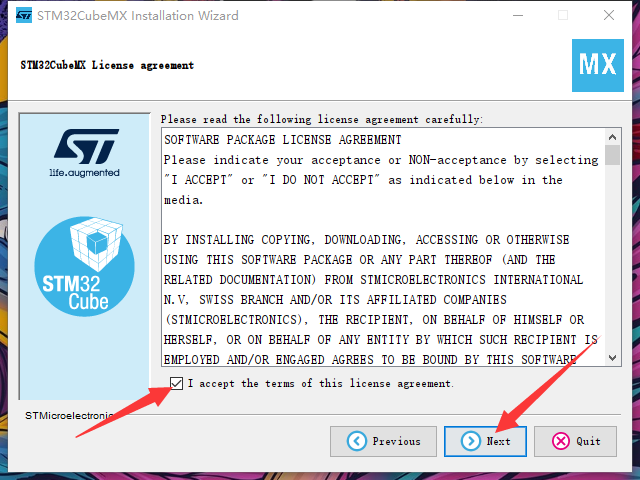This screenshot has width=640, height=480.
Task: Close the Installation Wizard window
Action: [609, 16]
